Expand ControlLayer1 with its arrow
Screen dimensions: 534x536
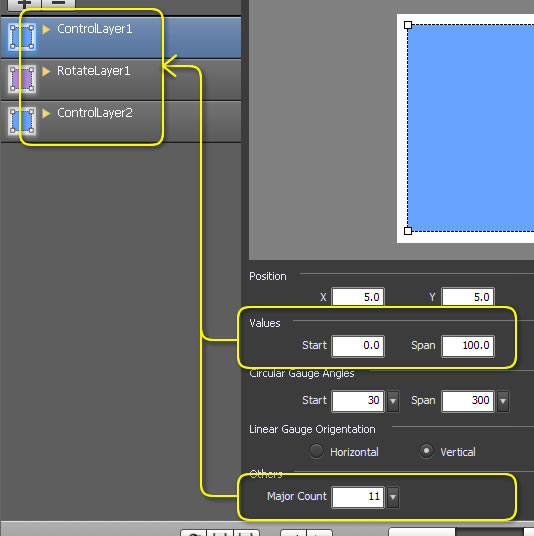pyautogui.click(x=46, y=29)
